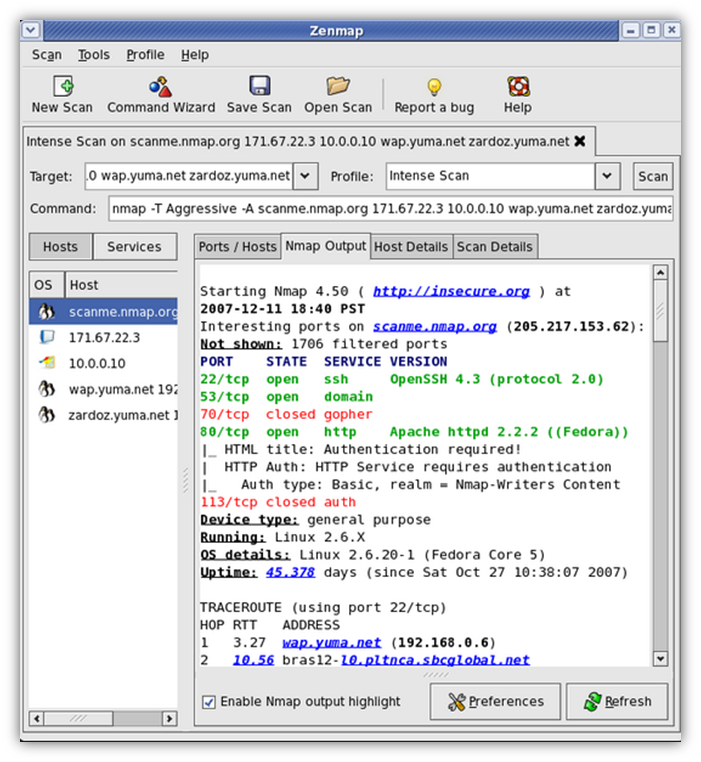701x762 pixels.
Task: Click in the Profile combo text field
Action: tap(491, 176)
